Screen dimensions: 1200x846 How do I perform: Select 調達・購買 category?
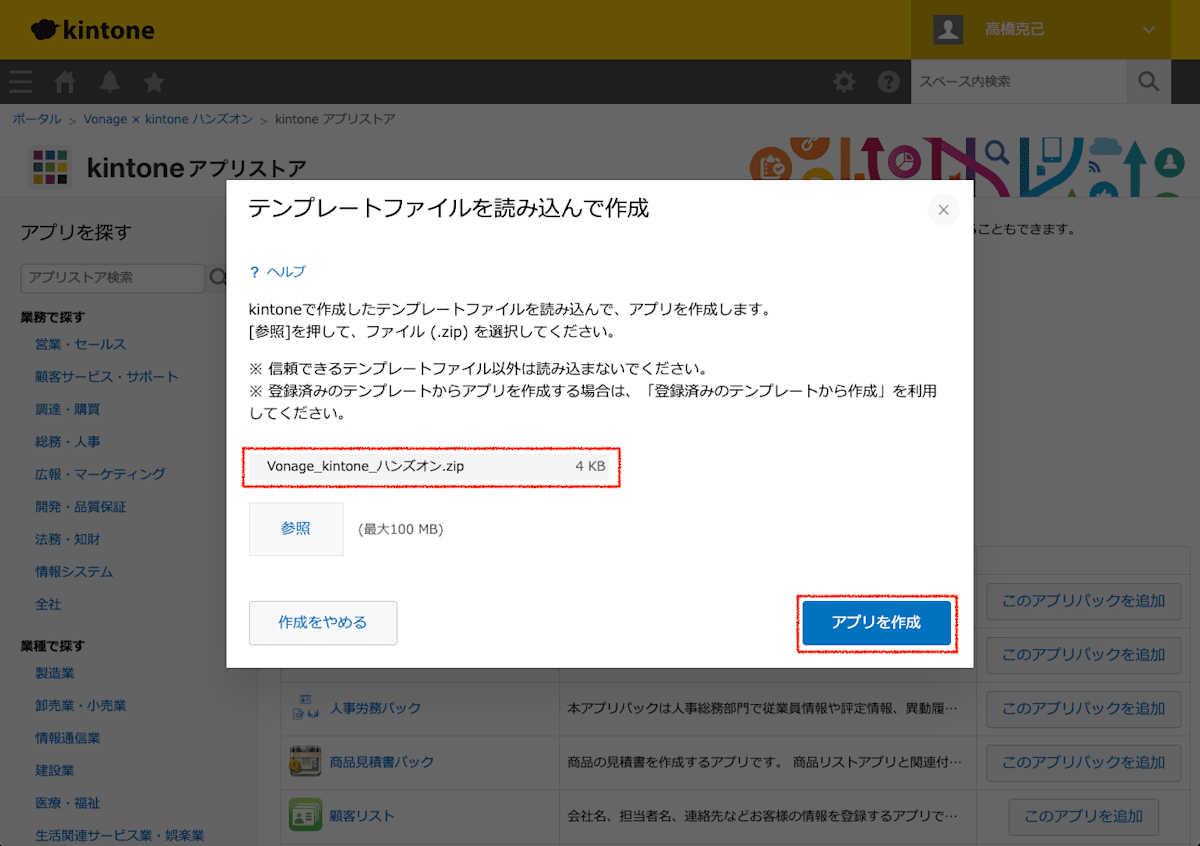click(68, 409)
